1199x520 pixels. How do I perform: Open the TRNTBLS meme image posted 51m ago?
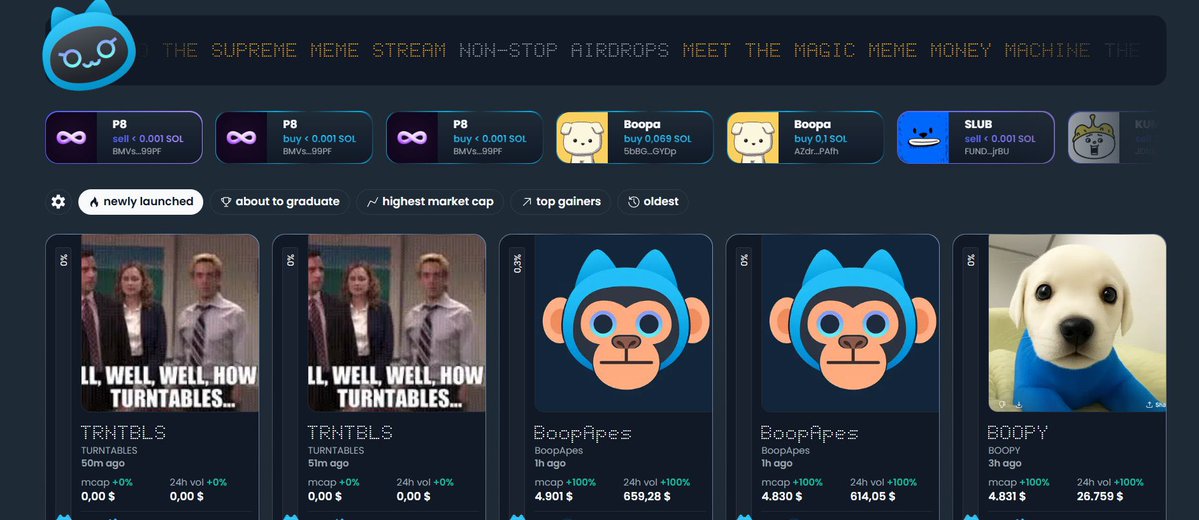tap(396, 323)
